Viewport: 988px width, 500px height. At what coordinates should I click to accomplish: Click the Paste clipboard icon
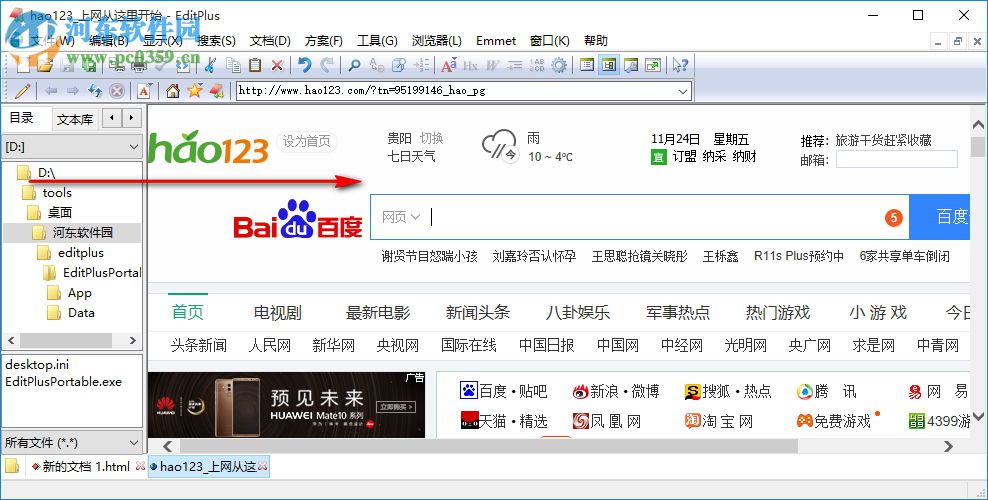[255, 65]
